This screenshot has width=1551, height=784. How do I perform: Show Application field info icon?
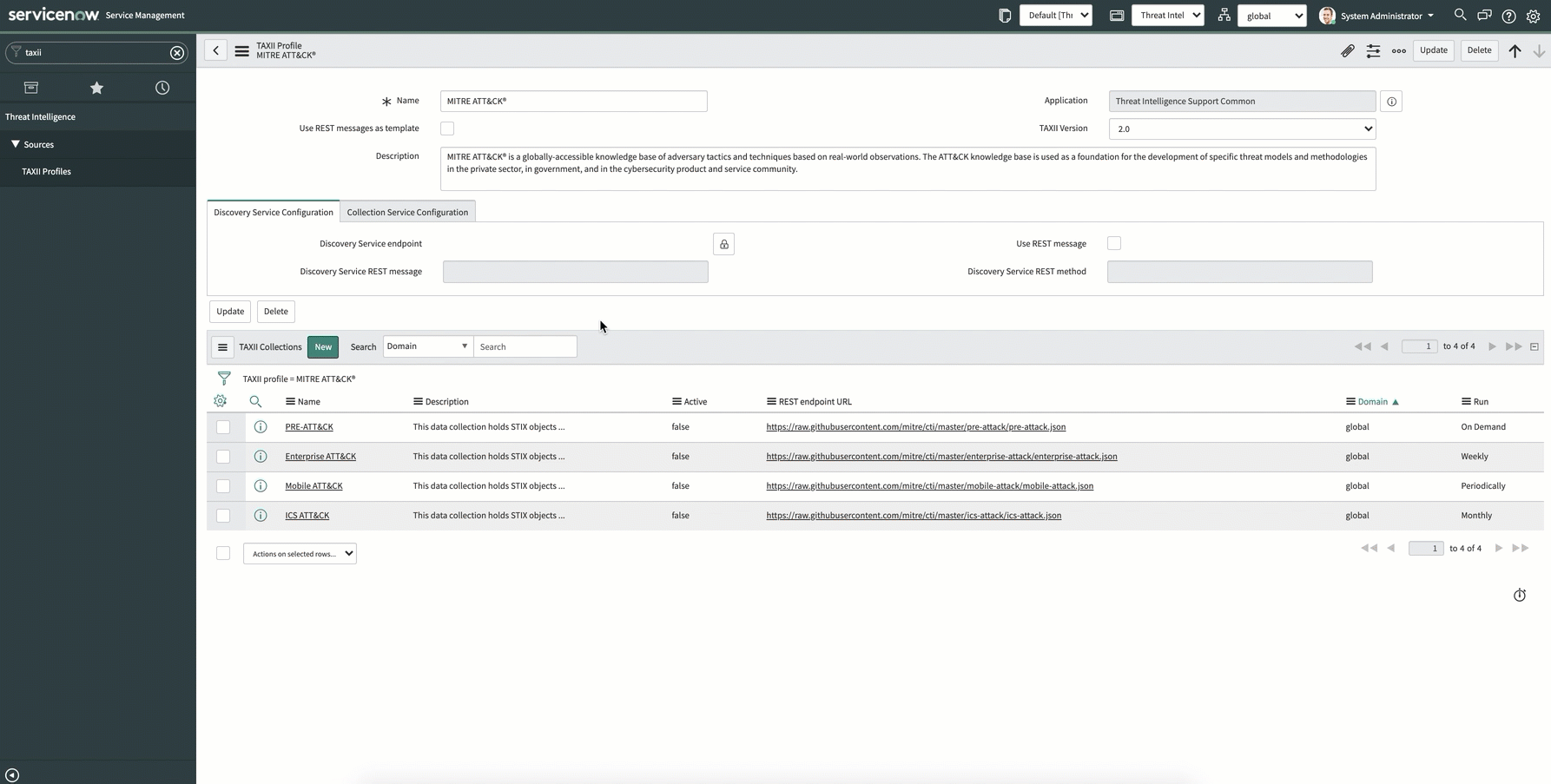click(1391, 102)
